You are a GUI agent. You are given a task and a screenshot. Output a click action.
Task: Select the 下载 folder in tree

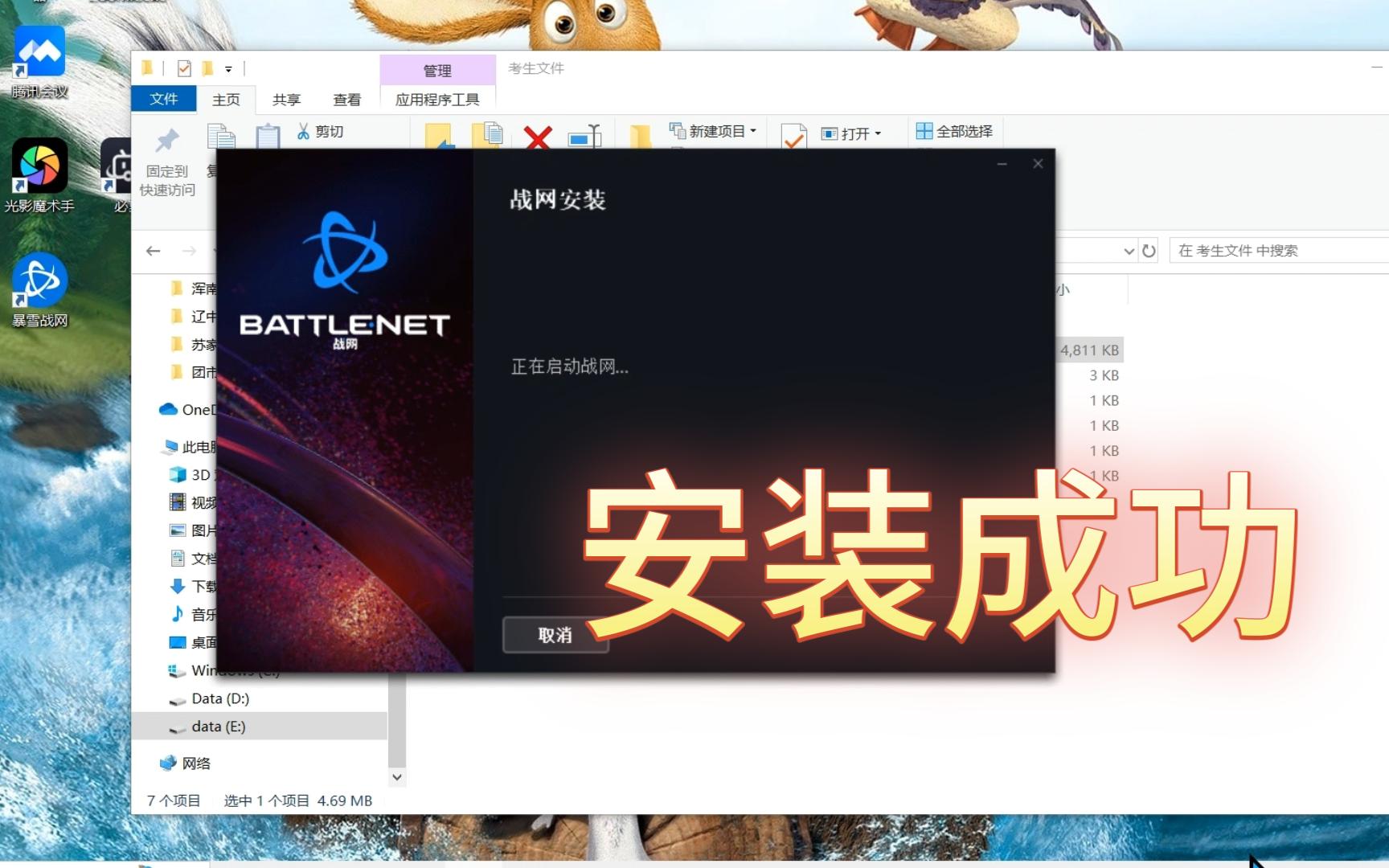pos(193,587)
